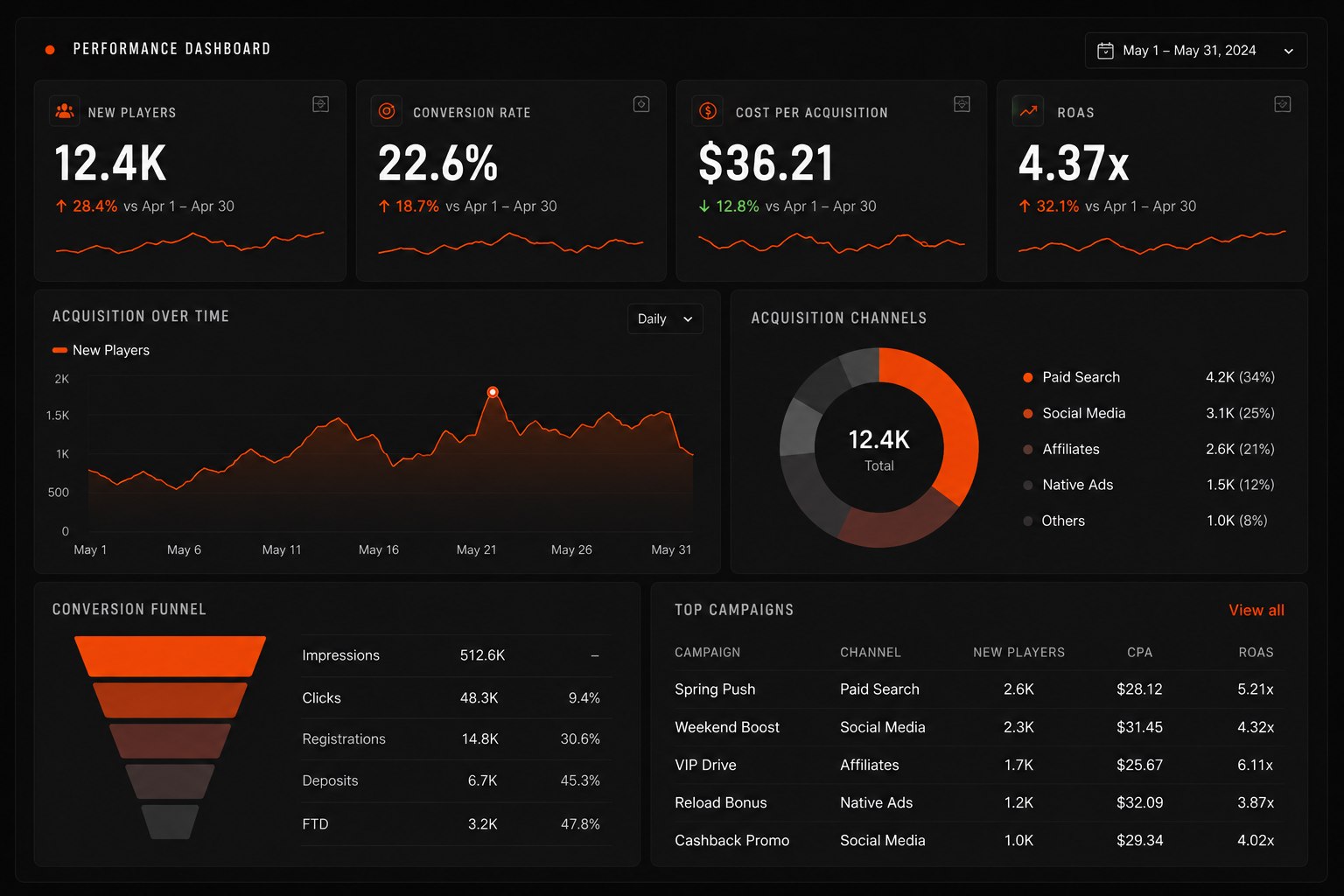1344x896 pixels.
Task: Open the May 1 – May 31, 2024 date range dropdown
Action: pyautogui.click(x=1196, y=51)
